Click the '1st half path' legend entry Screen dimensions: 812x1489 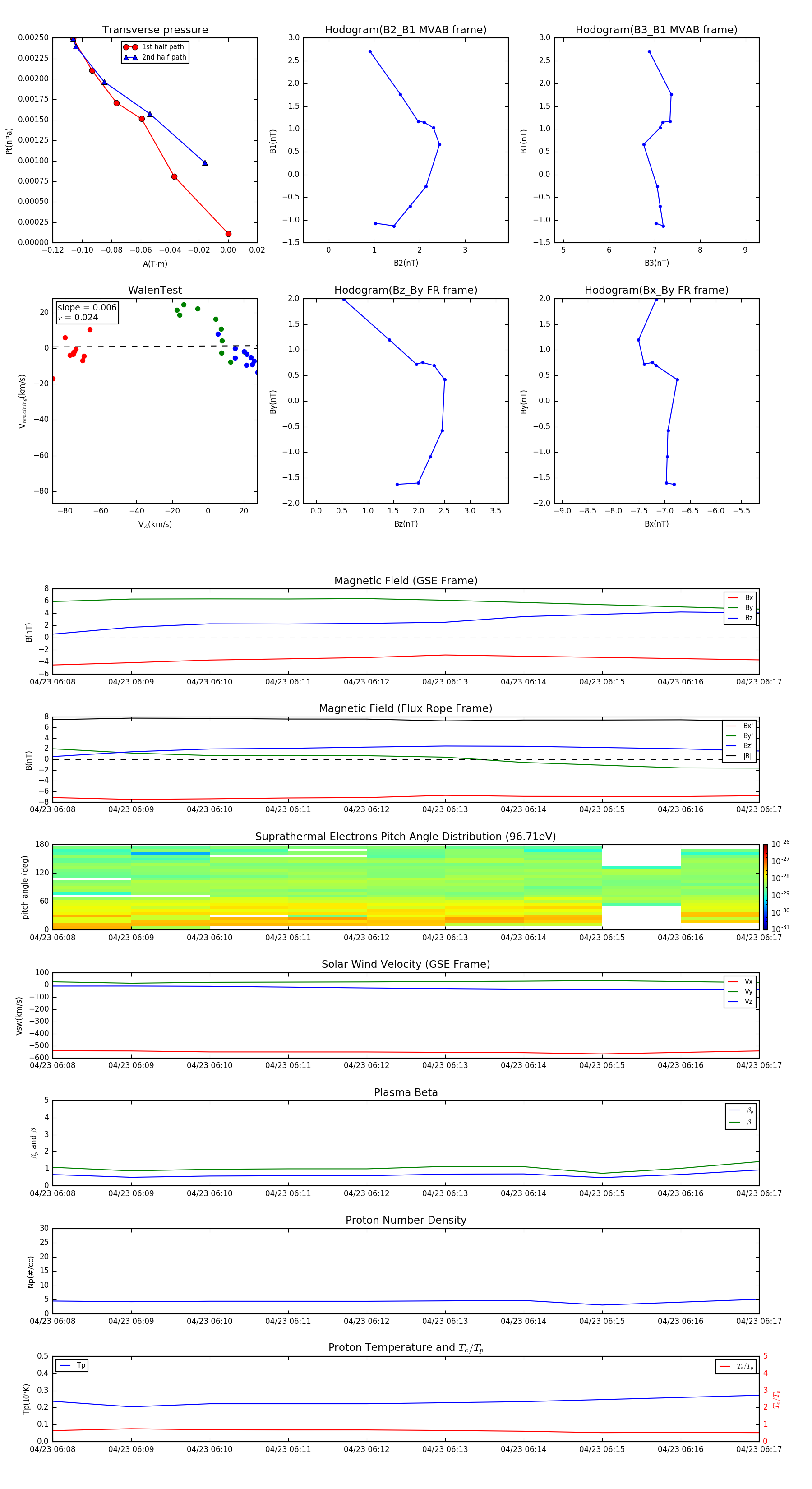point(154,47)
